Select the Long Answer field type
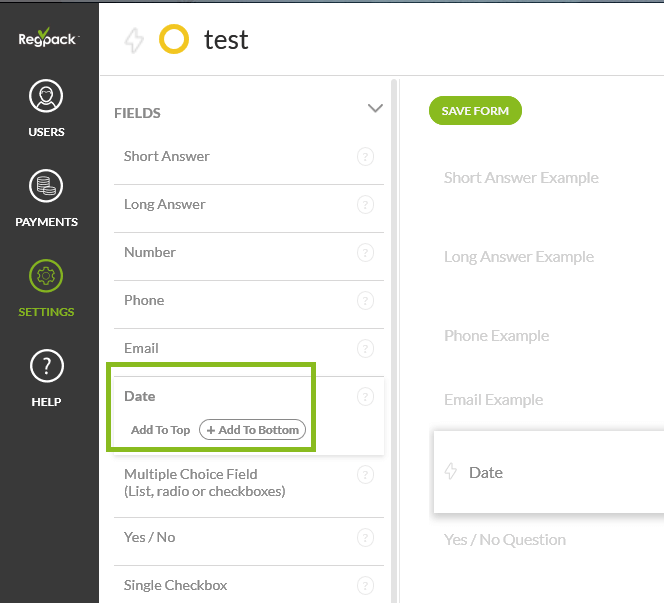664x603 pixels. tap(165, 204)
